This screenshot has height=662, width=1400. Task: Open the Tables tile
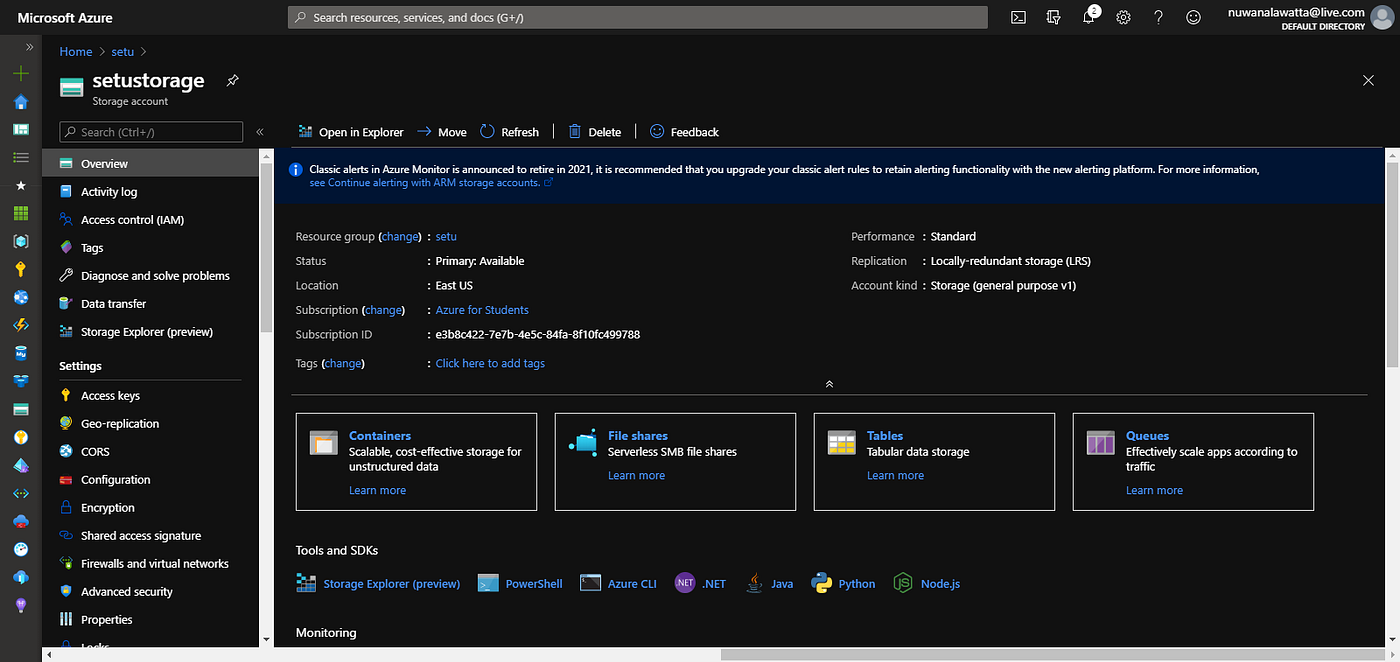934,462
